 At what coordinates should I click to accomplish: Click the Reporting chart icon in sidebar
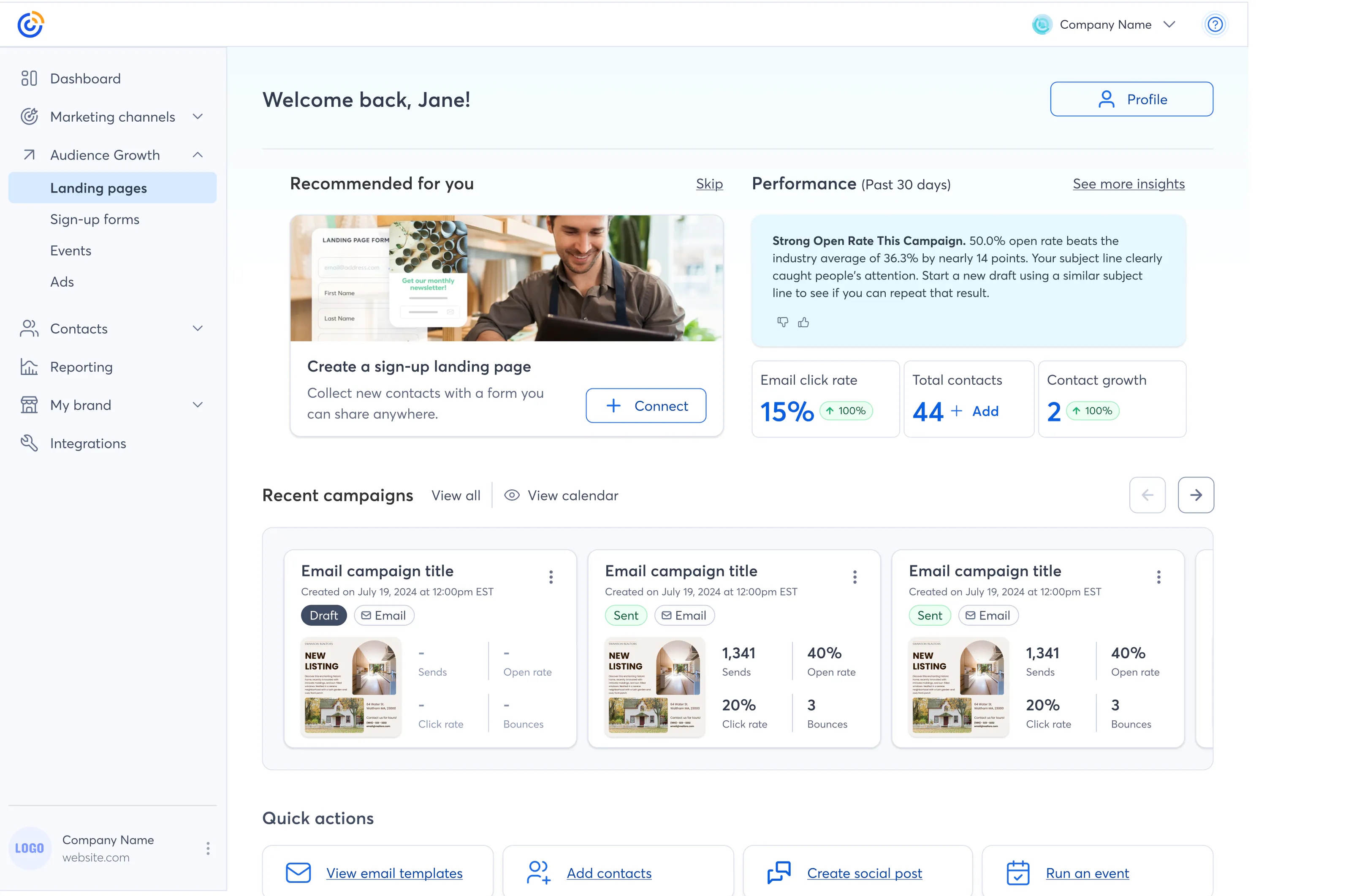(x=29, y=367)
